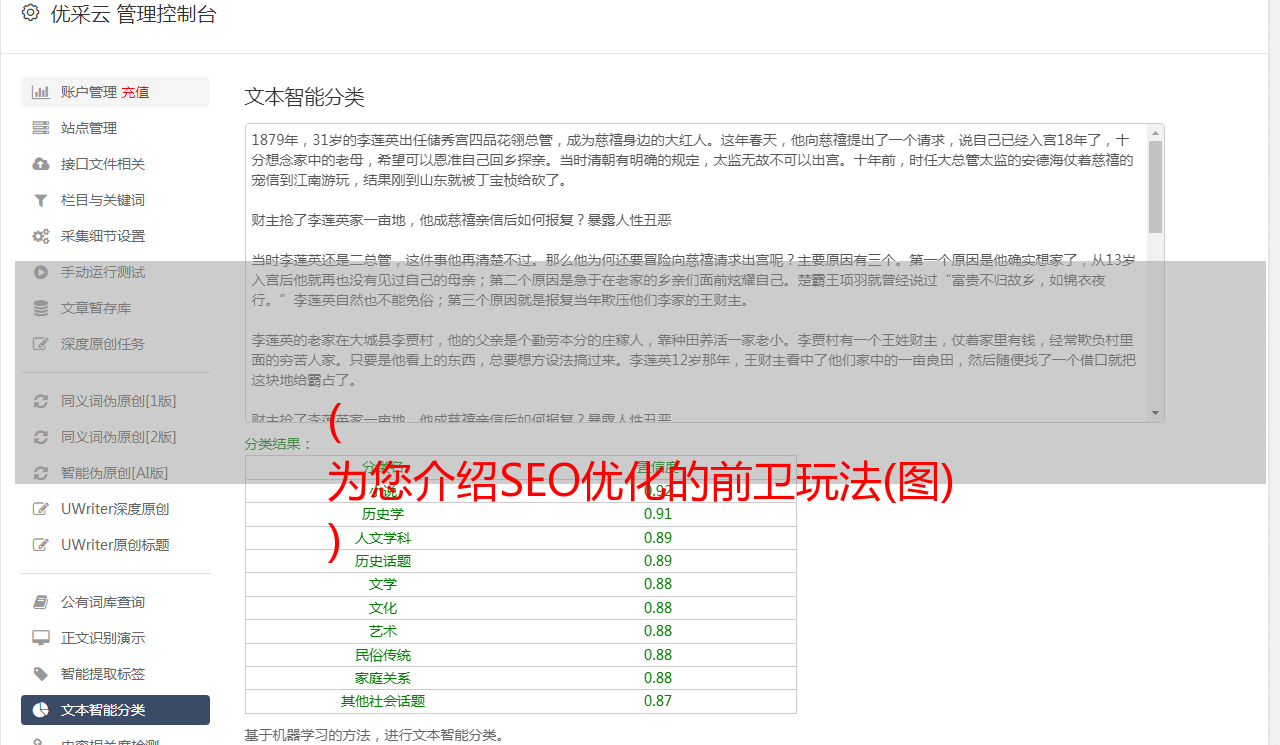Click the cloud upload icon for 接口文件相关
Screen dimensions: 1280x745
click(x=40, y=164)
